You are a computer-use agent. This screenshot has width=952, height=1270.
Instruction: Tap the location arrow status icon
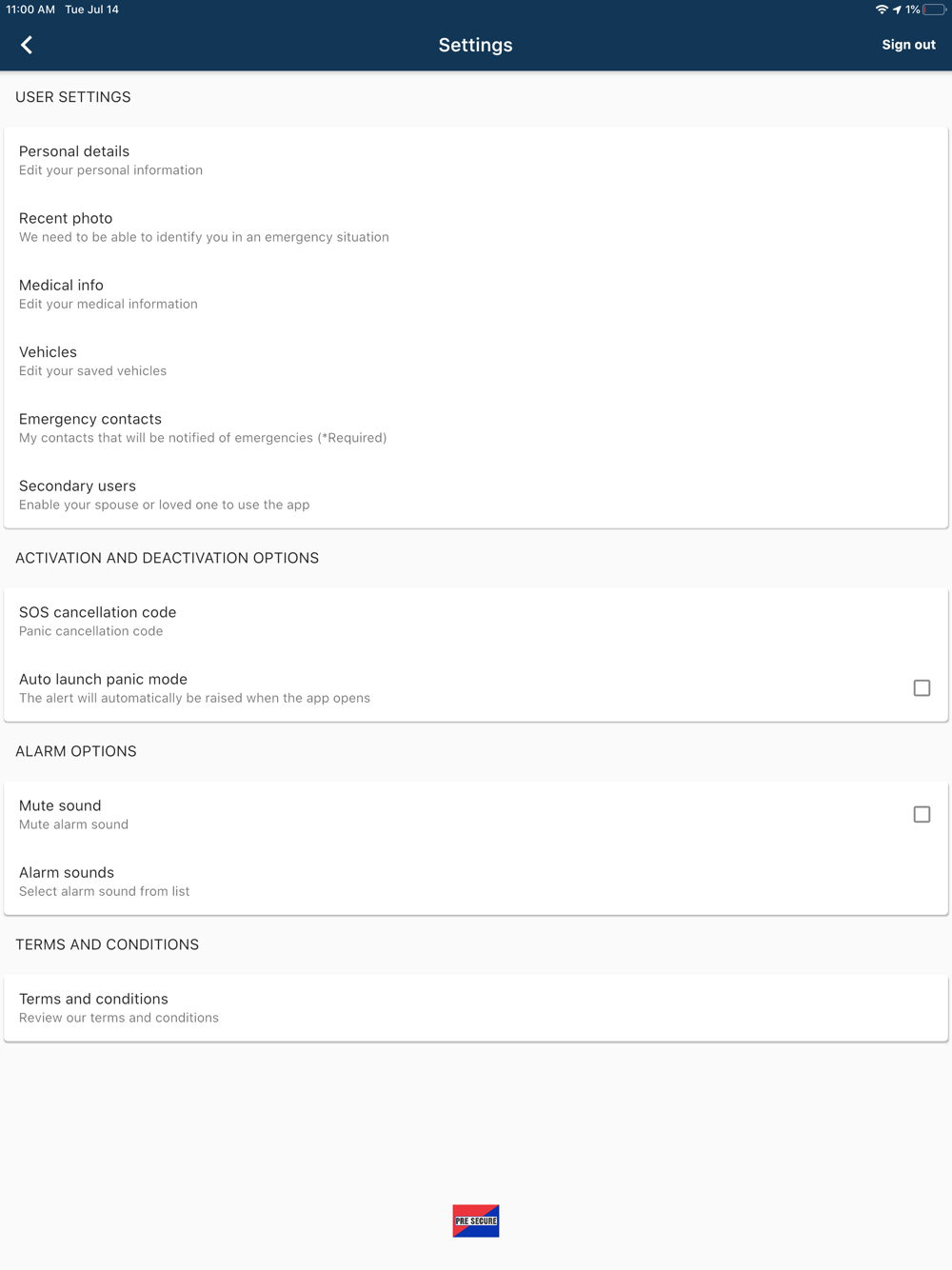point(897,10)
